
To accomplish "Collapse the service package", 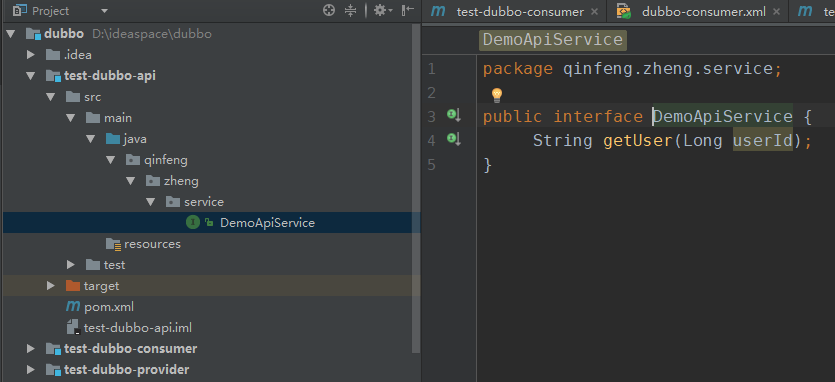I will pyautogui.click(x=151, y=202).
